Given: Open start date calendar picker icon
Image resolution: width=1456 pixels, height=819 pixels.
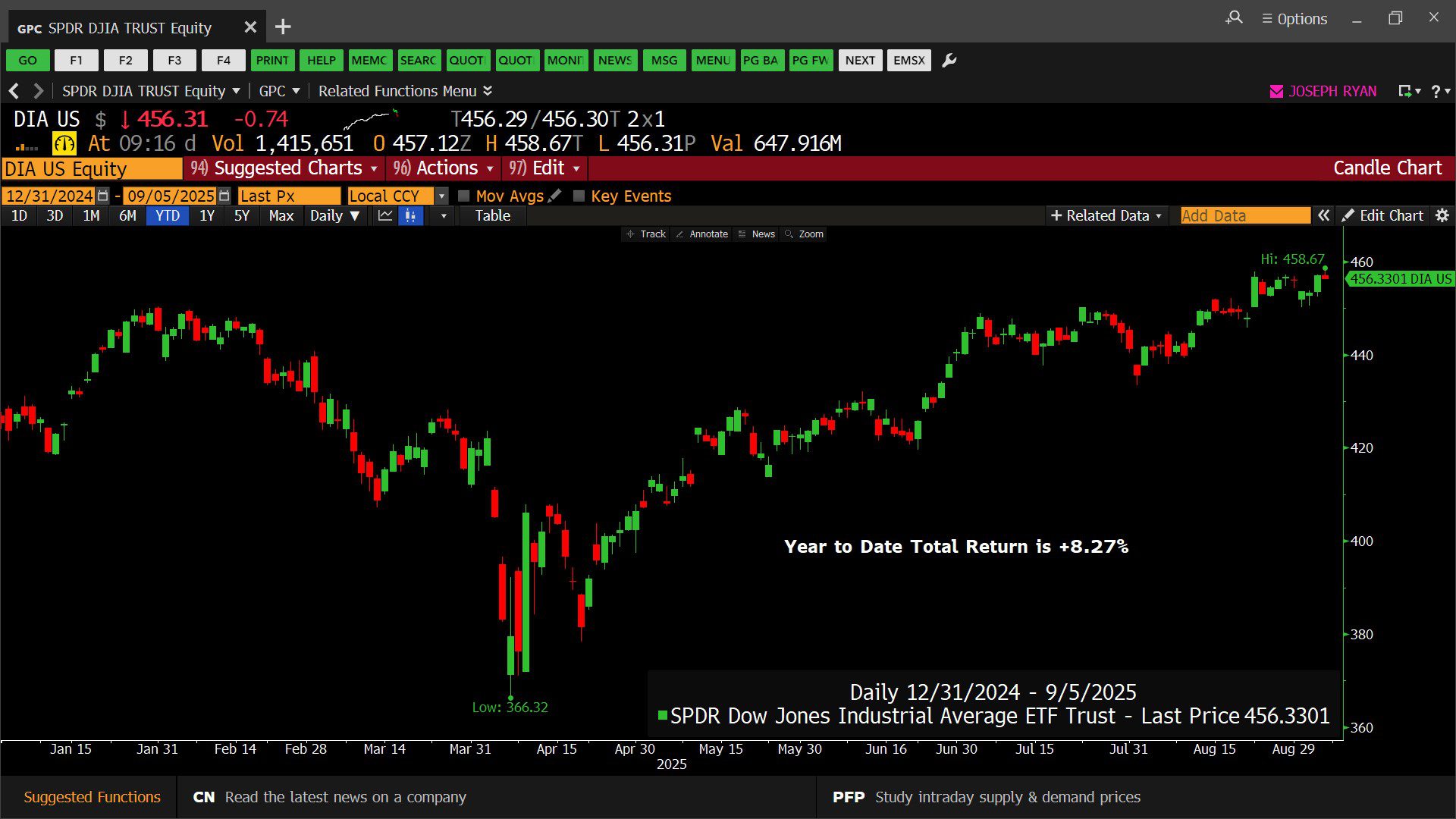Looking at the screenshot, I should coord(103,196).
